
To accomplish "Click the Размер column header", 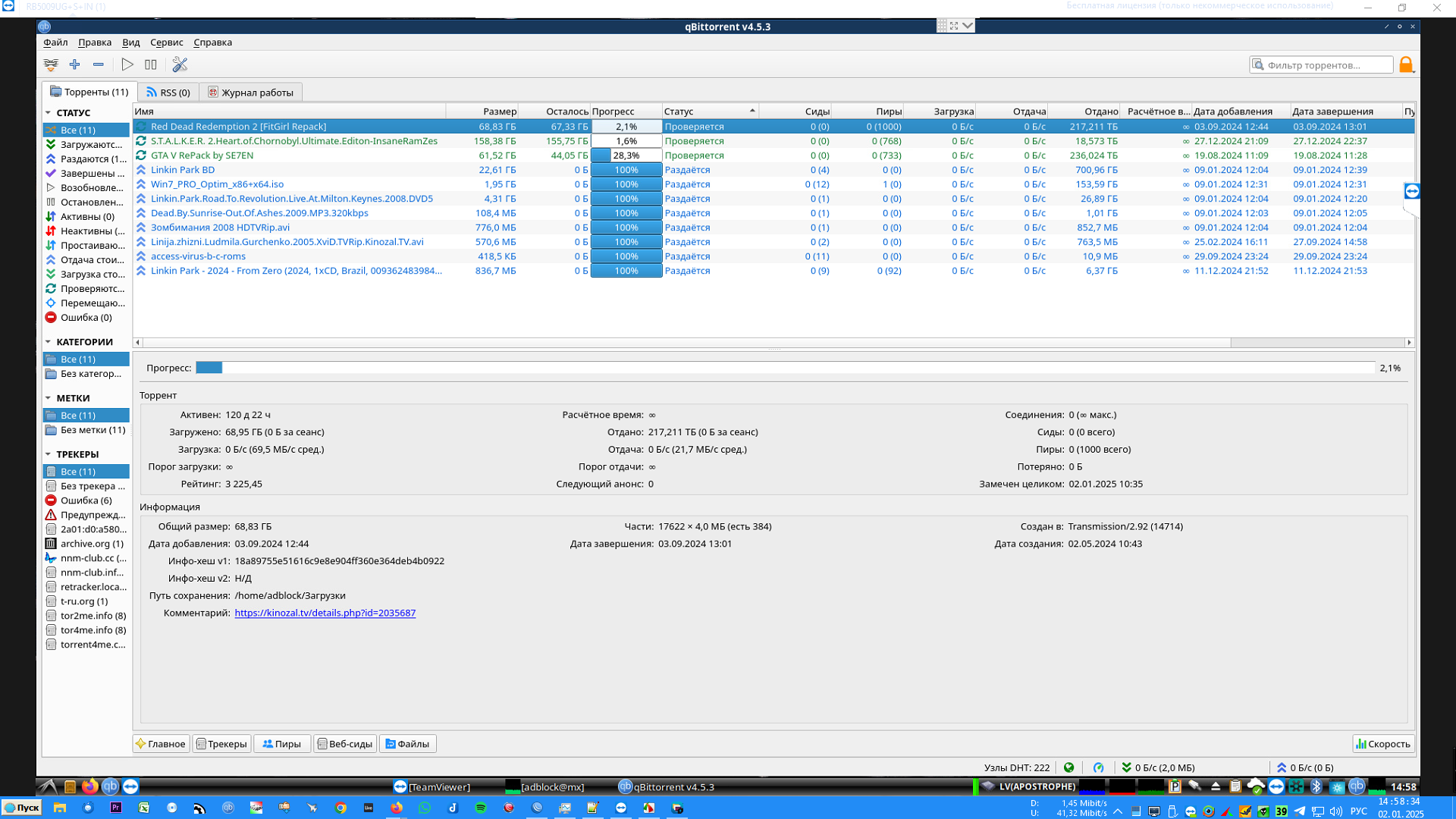I will (482, 111).
